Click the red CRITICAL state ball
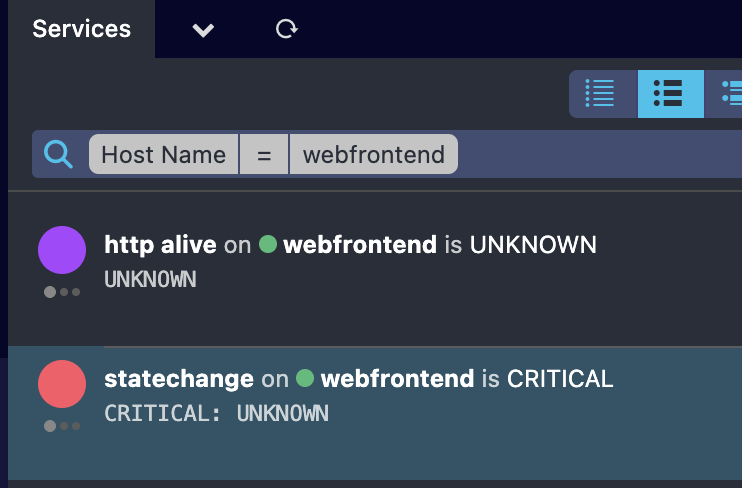Image resolution: width=742 pixels, height=488 pixels. click(x=62, y=384)
